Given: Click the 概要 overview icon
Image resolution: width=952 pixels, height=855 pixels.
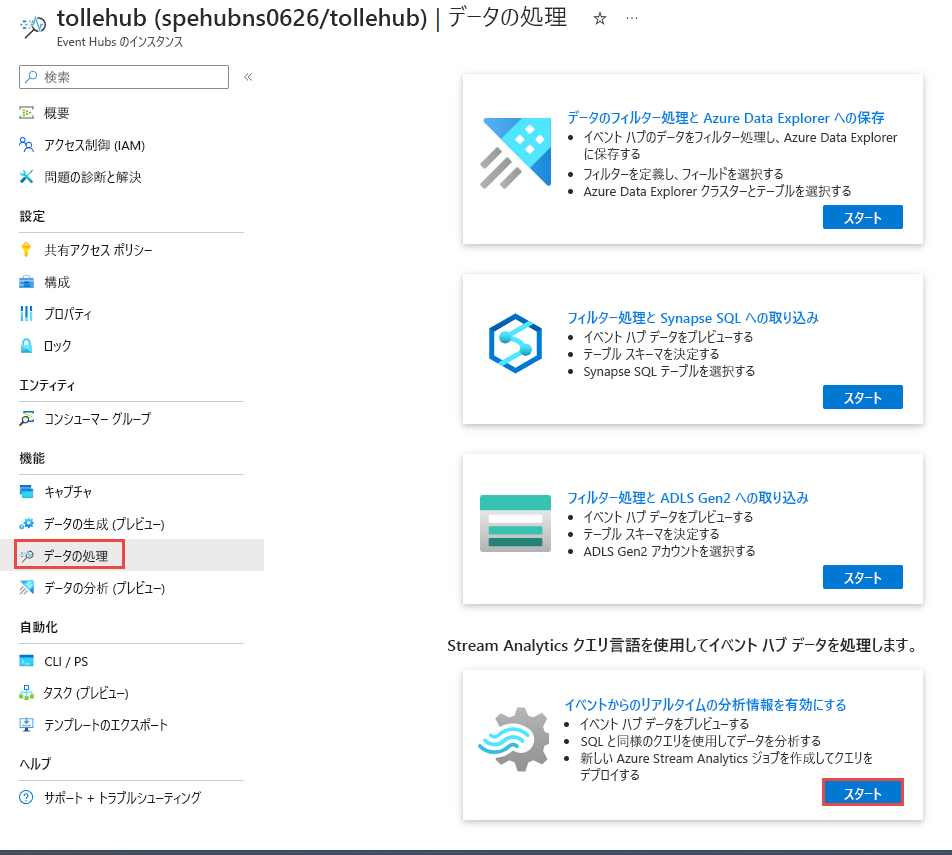Looking at the screenshot, I should point(26,112).
